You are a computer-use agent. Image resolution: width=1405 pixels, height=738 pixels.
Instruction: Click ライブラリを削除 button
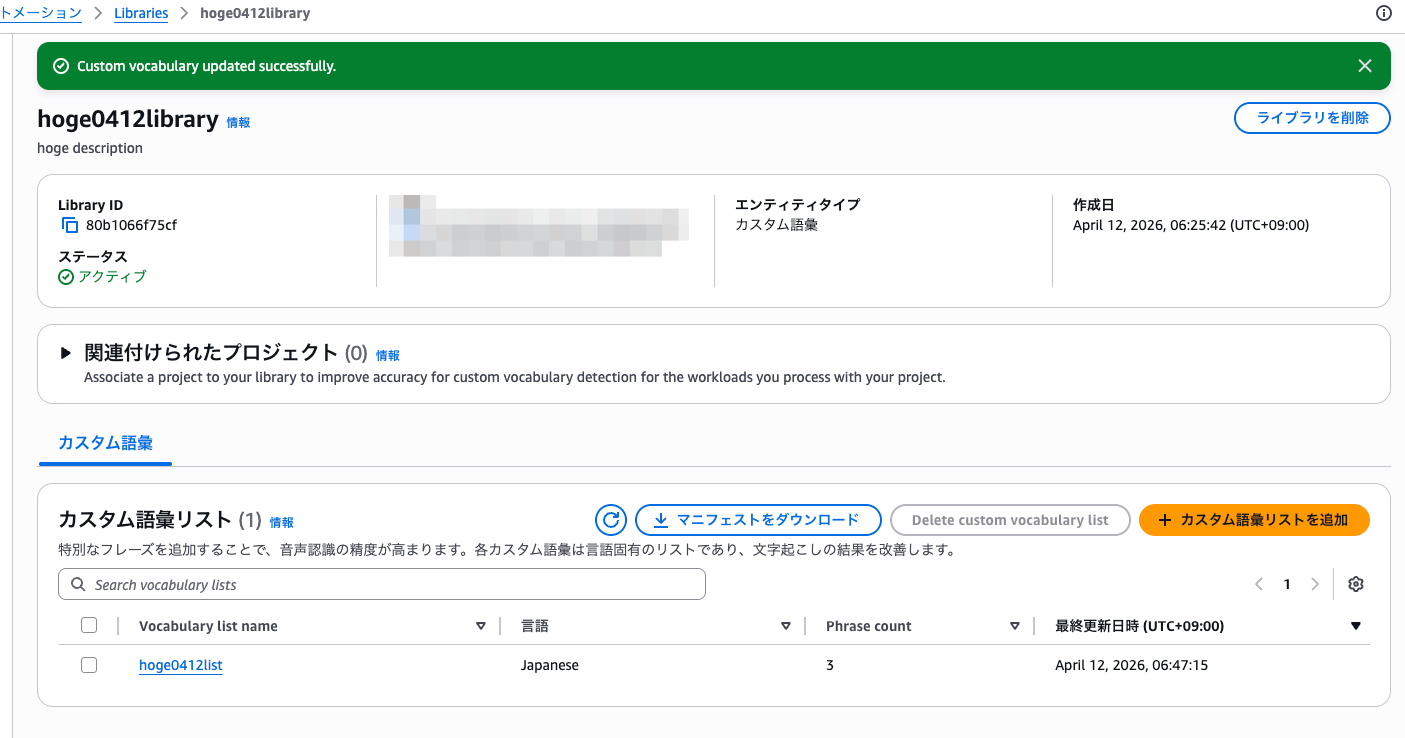[x=1312, y=118]
